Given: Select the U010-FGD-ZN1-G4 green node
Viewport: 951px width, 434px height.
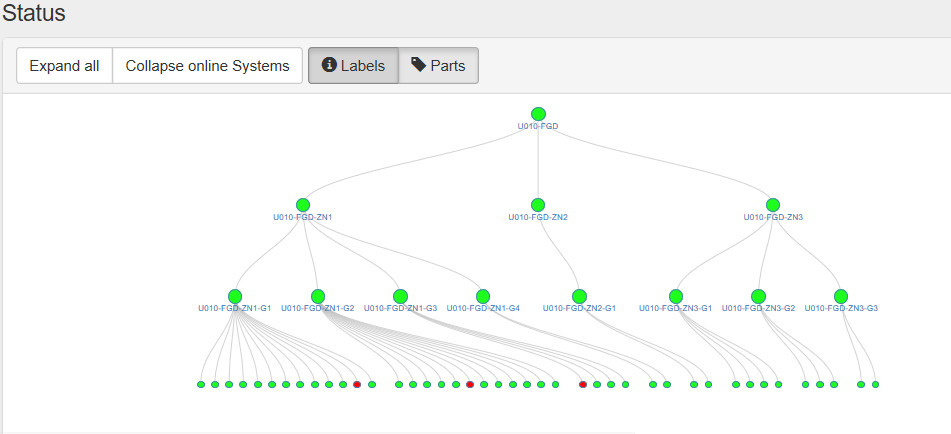Looking at the screenshot, I should [x=483, y=296].
